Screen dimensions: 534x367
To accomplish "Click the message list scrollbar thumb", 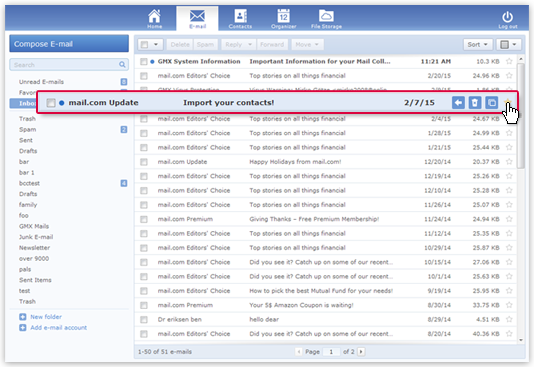I will coord(521,116).
